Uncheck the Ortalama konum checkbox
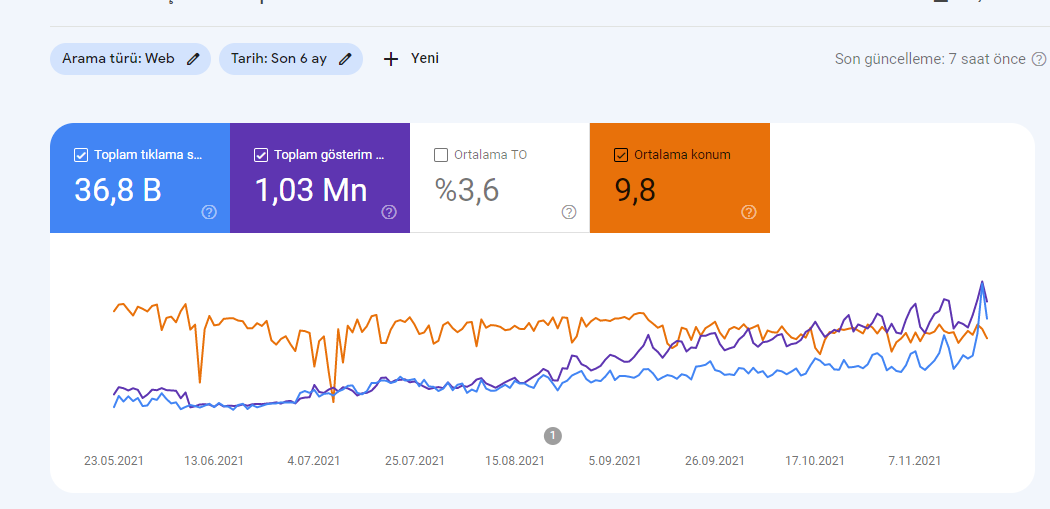 point(621,155)
